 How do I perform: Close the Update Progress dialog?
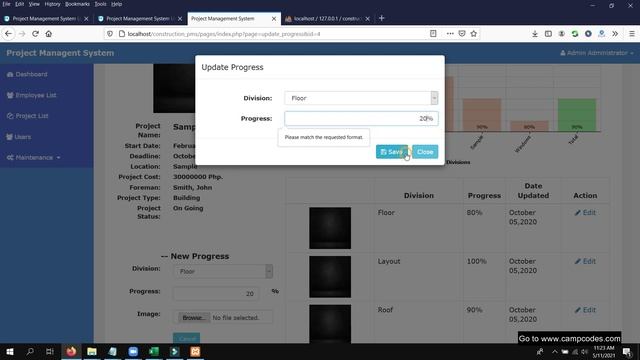425,152
